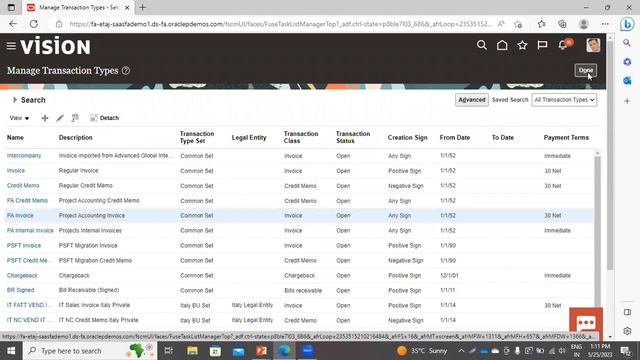
Task: Open Outlook icon in Edge sidebar
Action: [x=627, y=80]
